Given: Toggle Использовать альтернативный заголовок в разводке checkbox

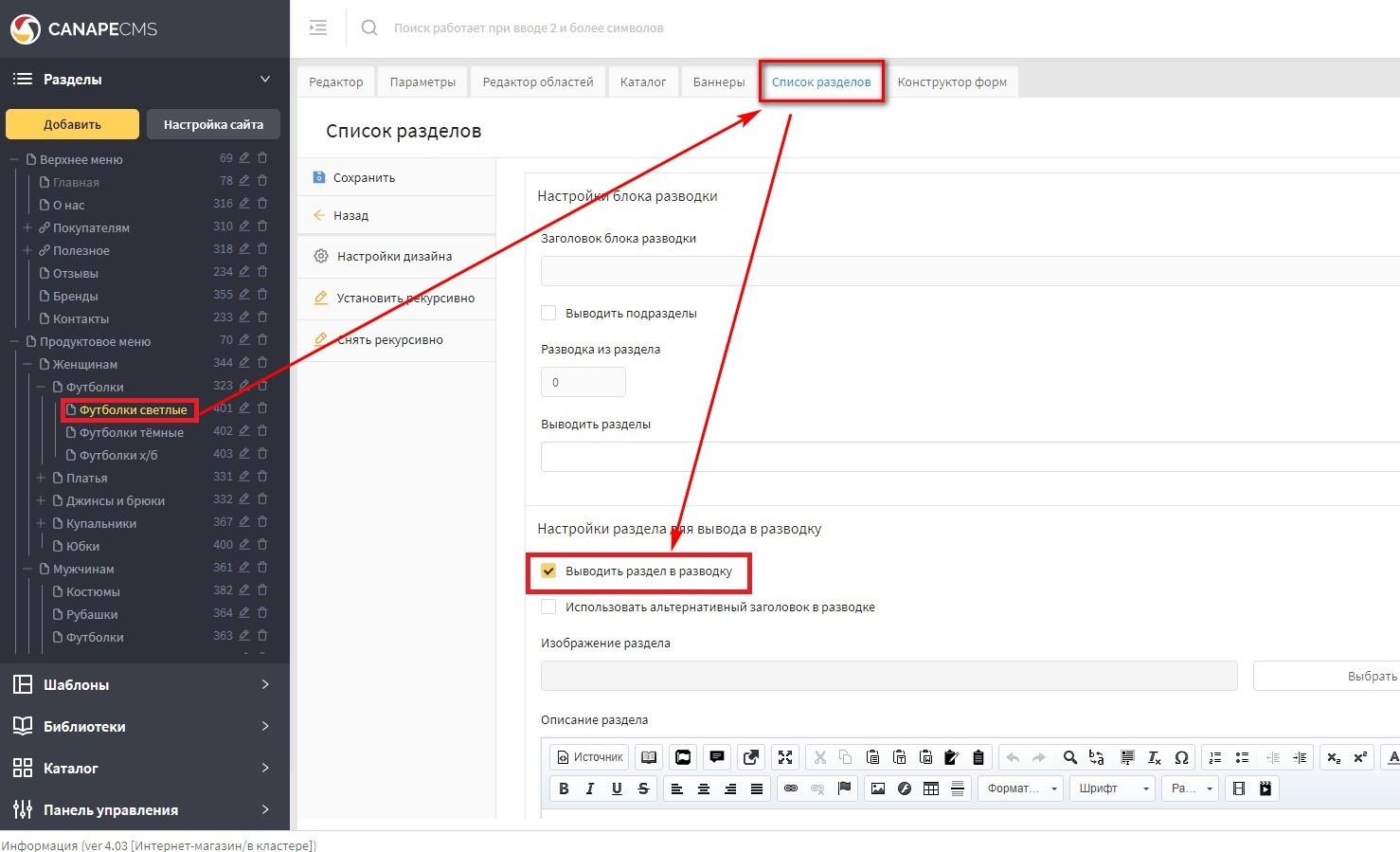Looking at the screenshot, I should tap(548, 607).
